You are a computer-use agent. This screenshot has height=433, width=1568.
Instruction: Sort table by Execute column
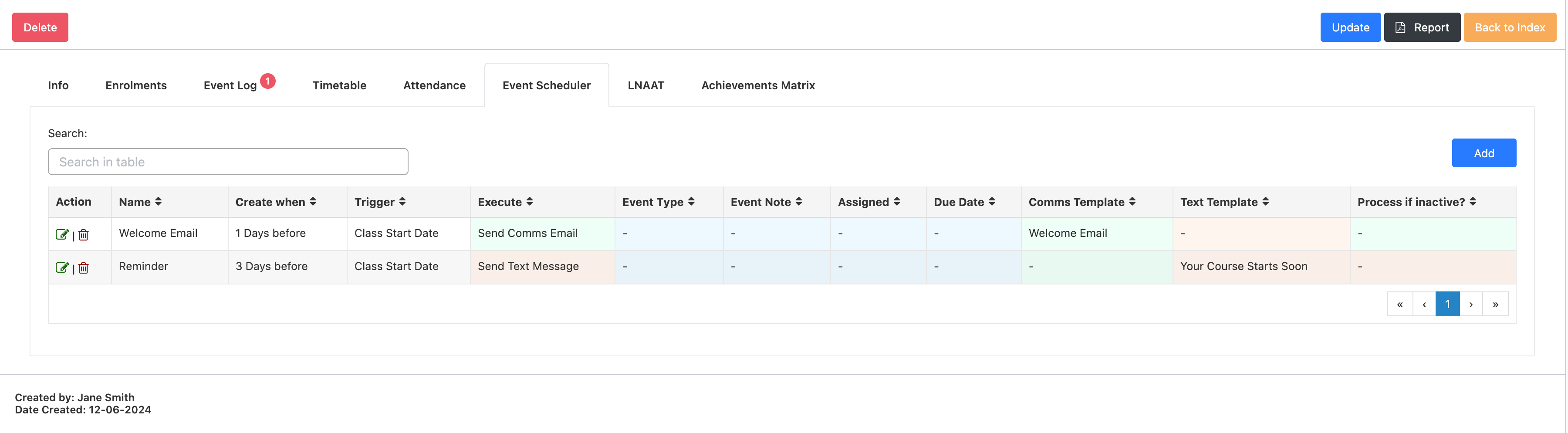(x=530, y=202)
